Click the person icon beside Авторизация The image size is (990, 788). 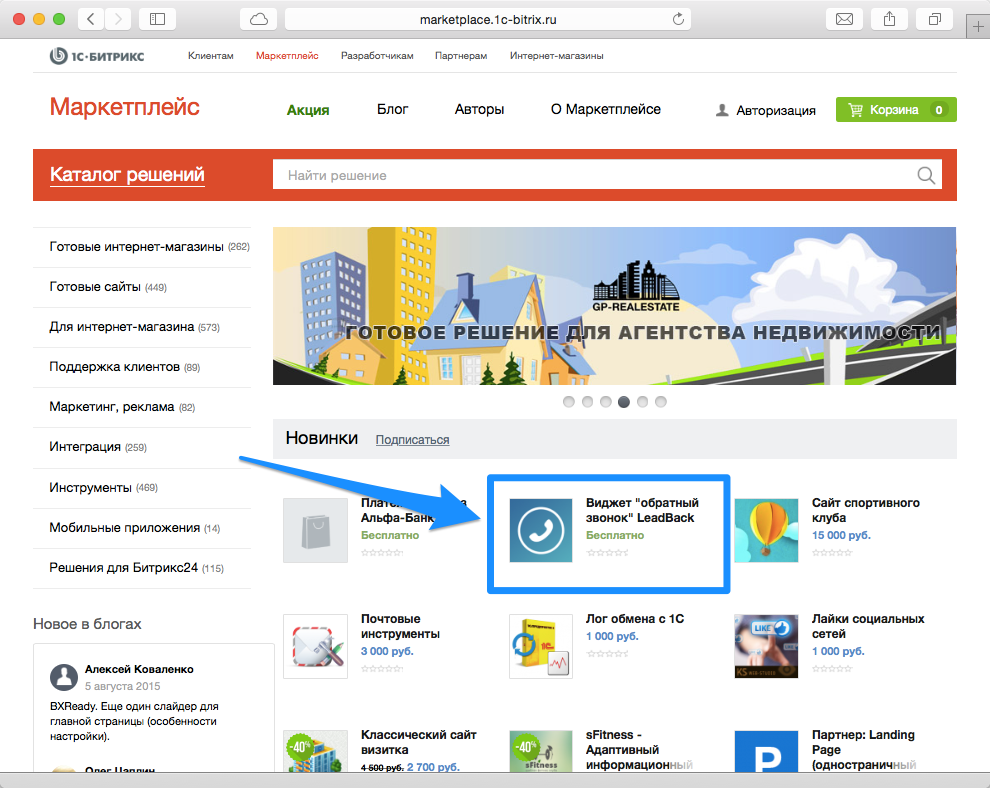[x=722, y=111]
